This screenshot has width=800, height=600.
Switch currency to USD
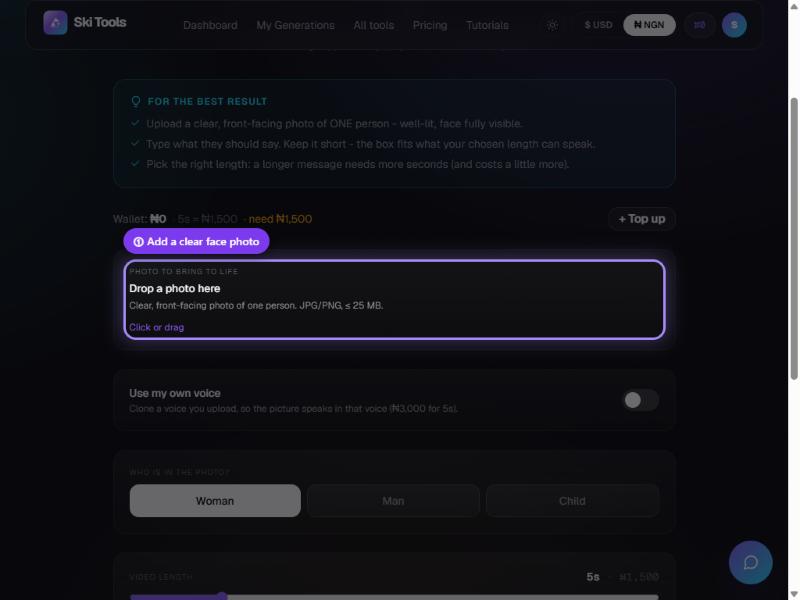(x=598, y=25)
